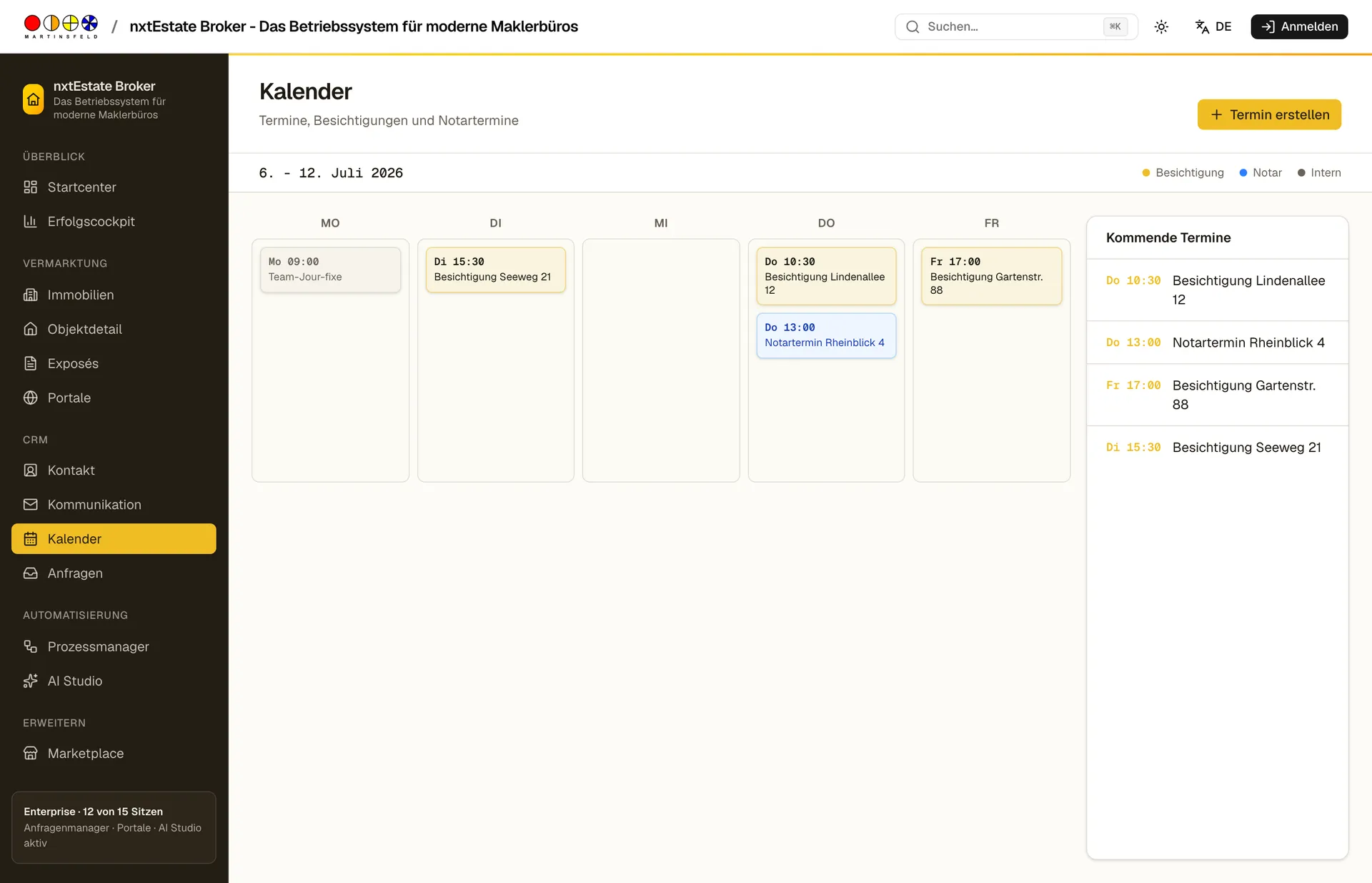Open AI Studio menu item
Image resolution: width=1372 pixels, height=883 pixels.
114,681
